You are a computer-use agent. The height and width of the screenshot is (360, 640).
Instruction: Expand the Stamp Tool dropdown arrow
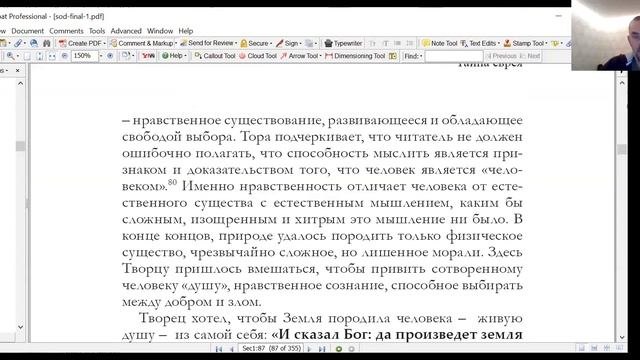[x=547, y=43]
